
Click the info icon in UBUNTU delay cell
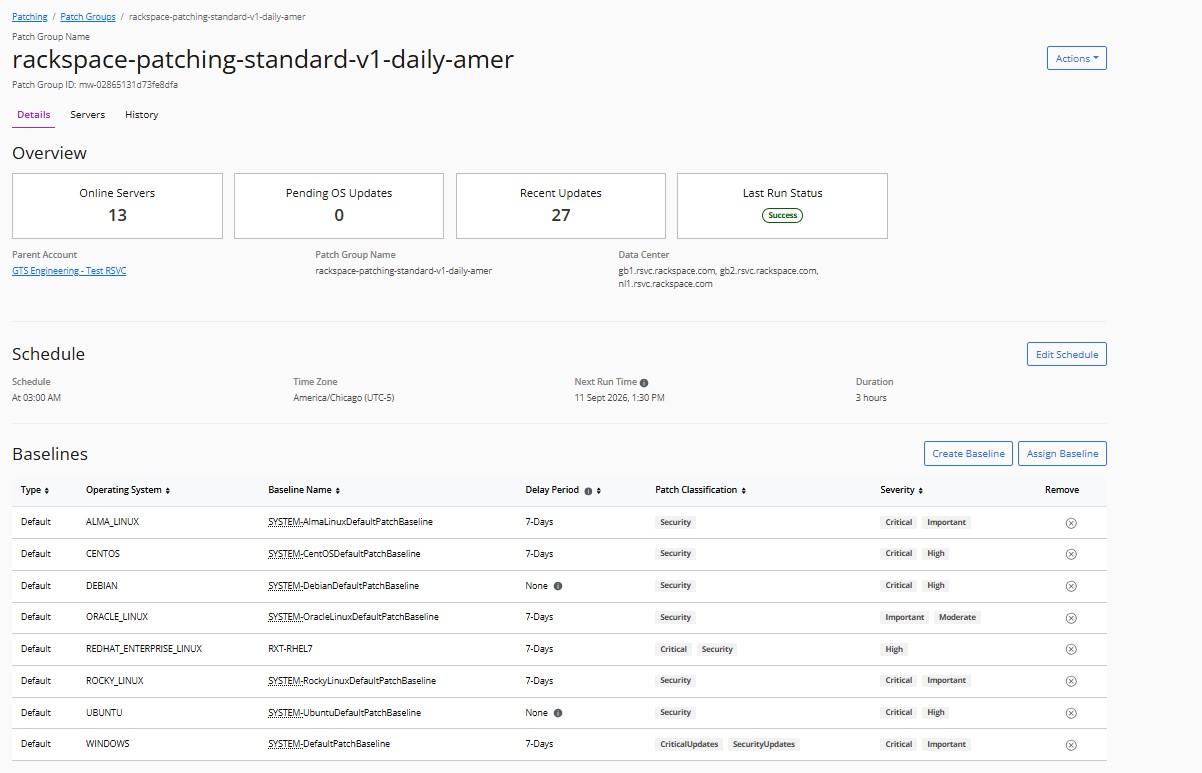(x=558, y=713)
